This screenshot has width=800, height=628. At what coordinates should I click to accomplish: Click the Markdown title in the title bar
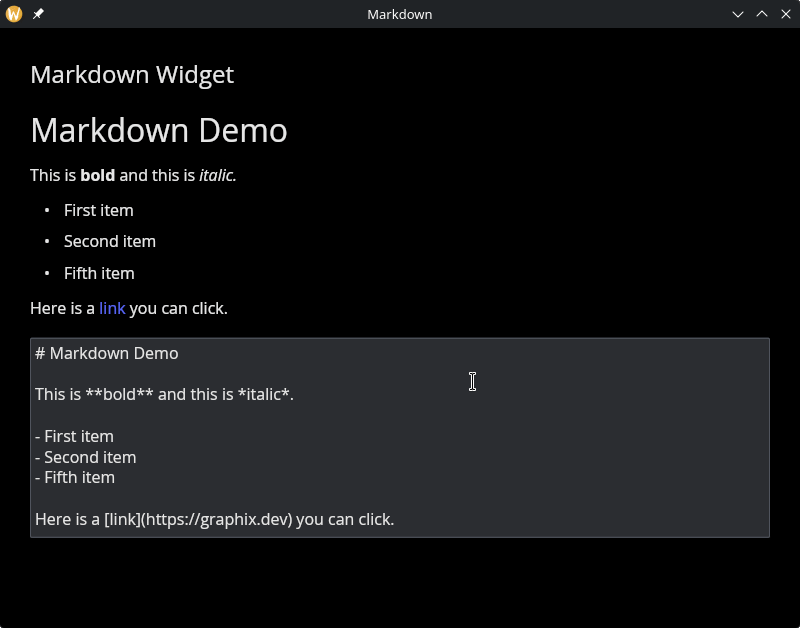(x=399, y=14)
